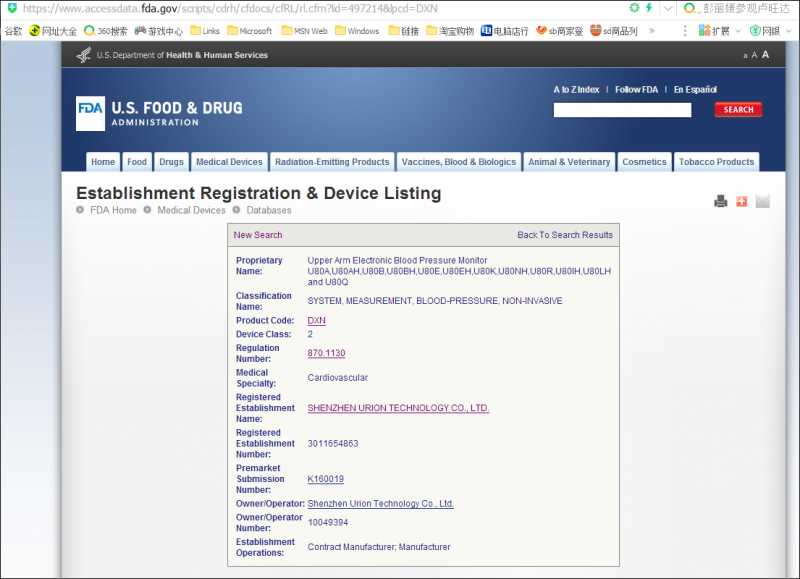Image resolution: width=800 pixels, height=579 pixels.
Task: Open the Links bookmark folder
Action: [205, 31]
